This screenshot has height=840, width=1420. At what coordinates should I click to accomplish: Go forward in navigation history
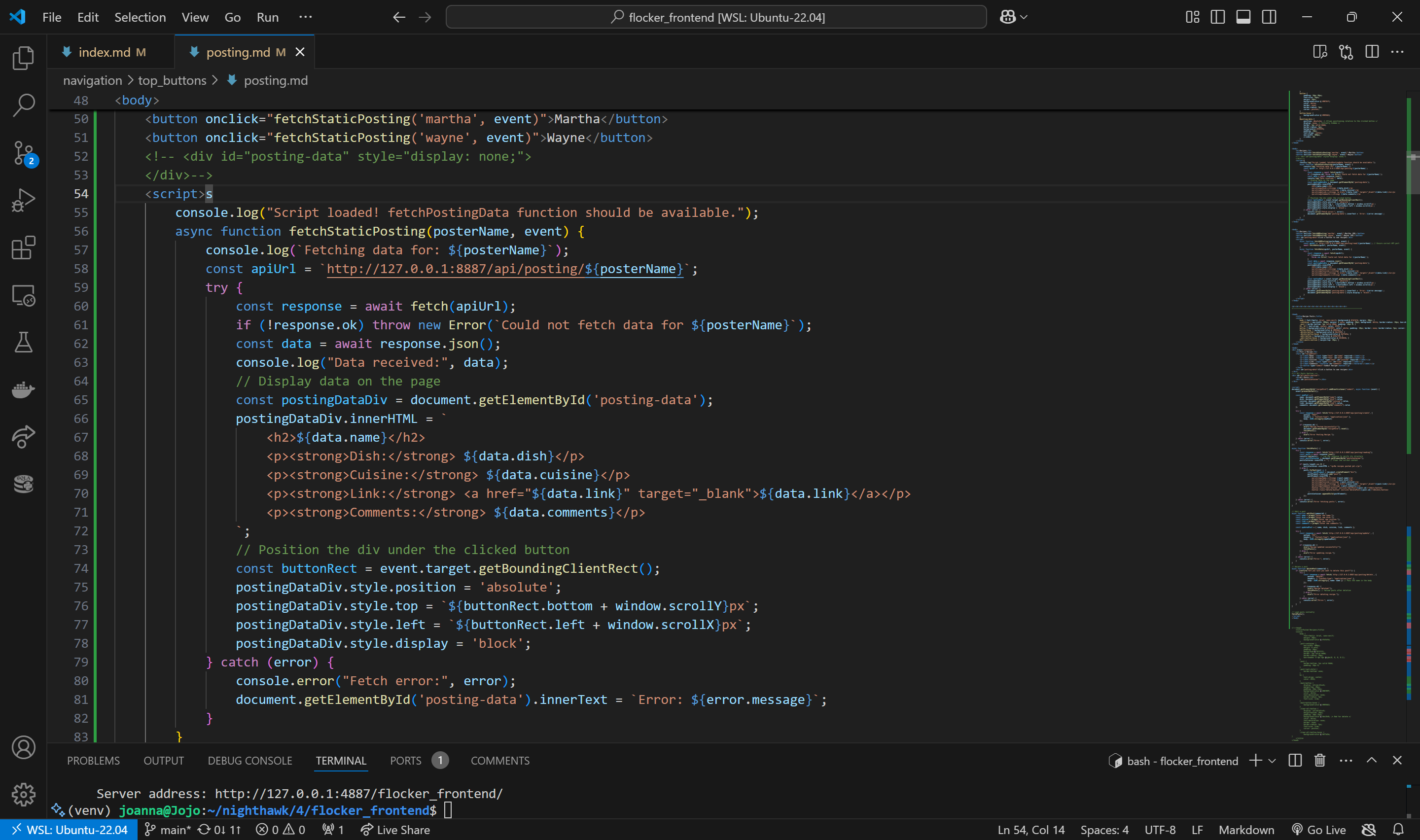pos(425,17)
